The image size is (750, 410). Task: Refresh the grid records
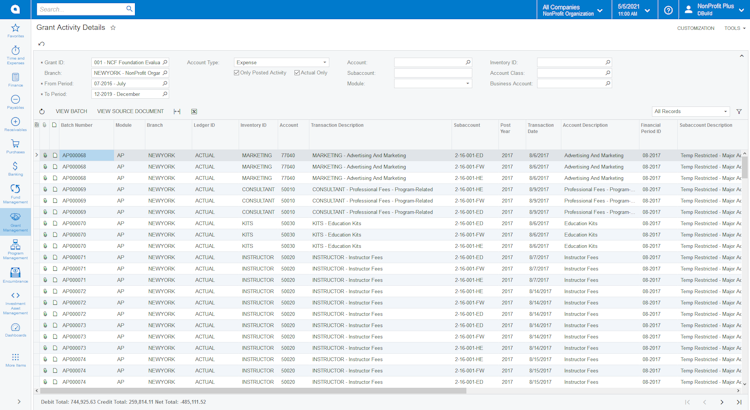coord(42,112)
